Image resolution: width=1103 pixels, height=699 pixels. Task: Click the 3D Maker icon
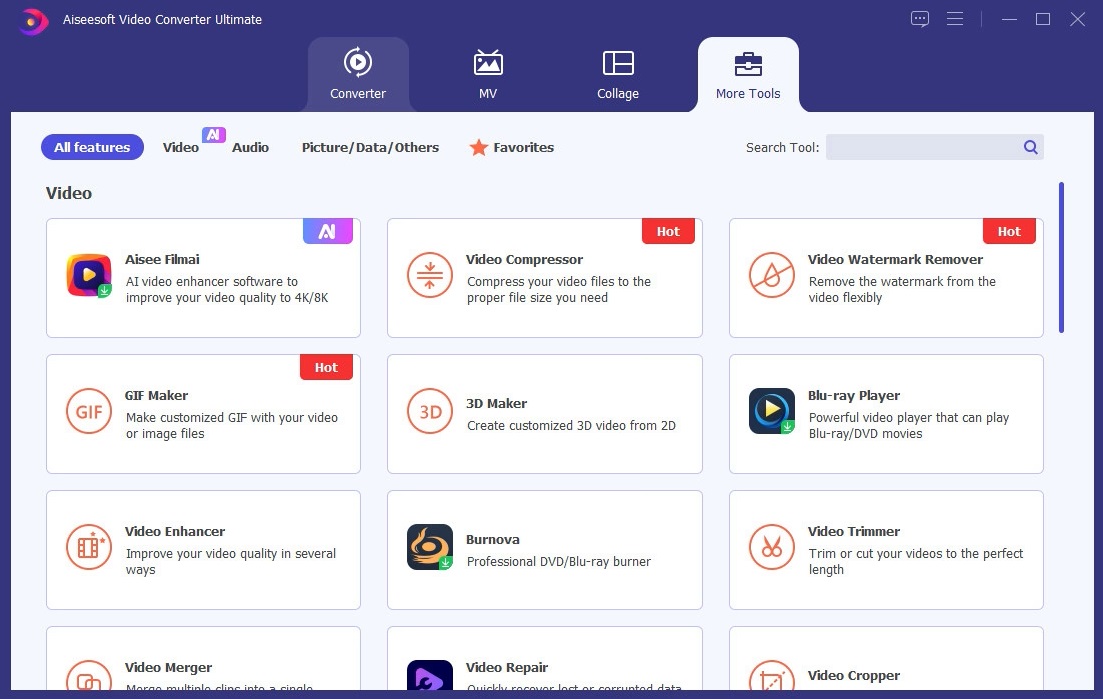pyautogui.click(x=430, y=411)
